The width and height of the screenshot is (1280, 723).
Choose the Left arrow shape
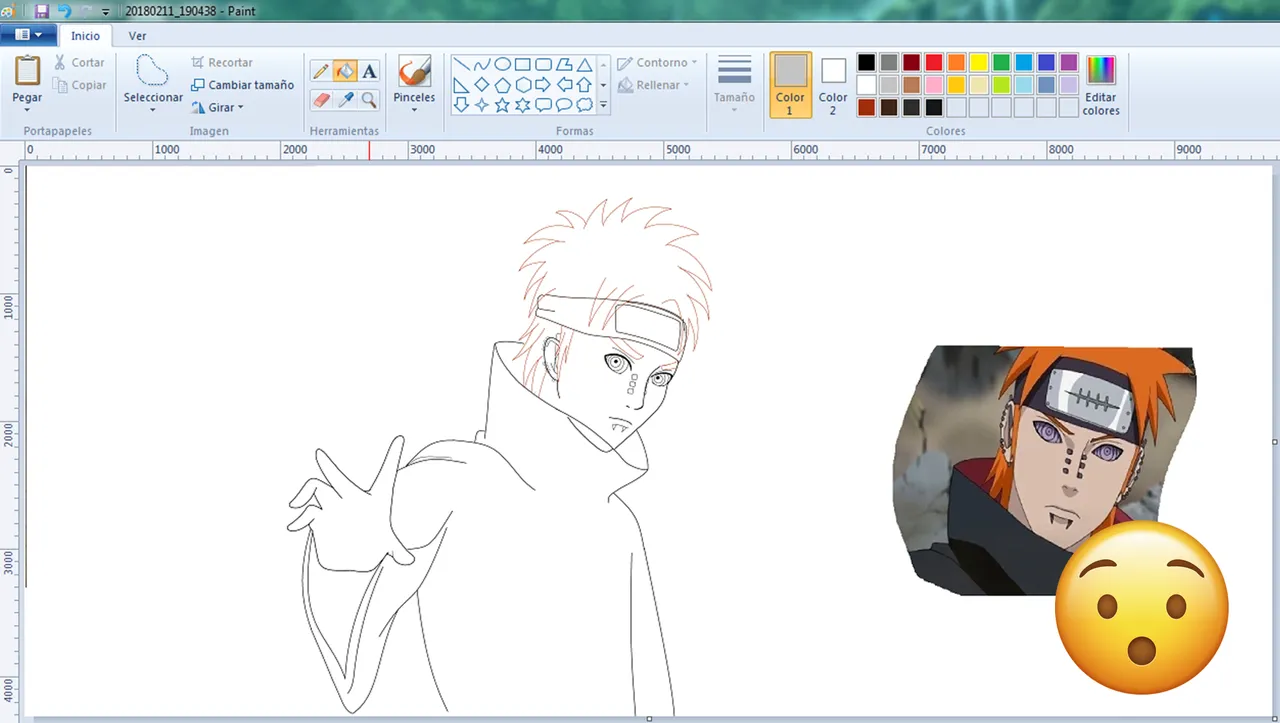coord(564,84)
